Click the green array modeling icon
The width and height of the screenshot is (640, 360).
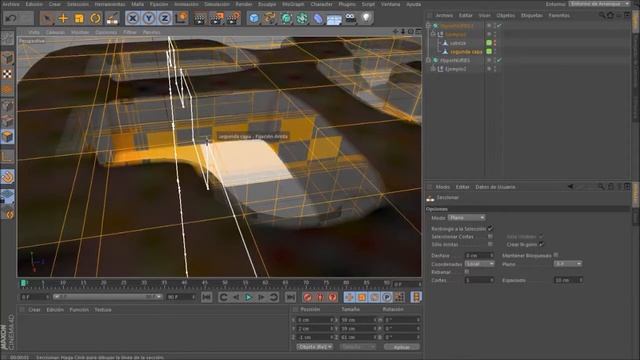[302, 18]
